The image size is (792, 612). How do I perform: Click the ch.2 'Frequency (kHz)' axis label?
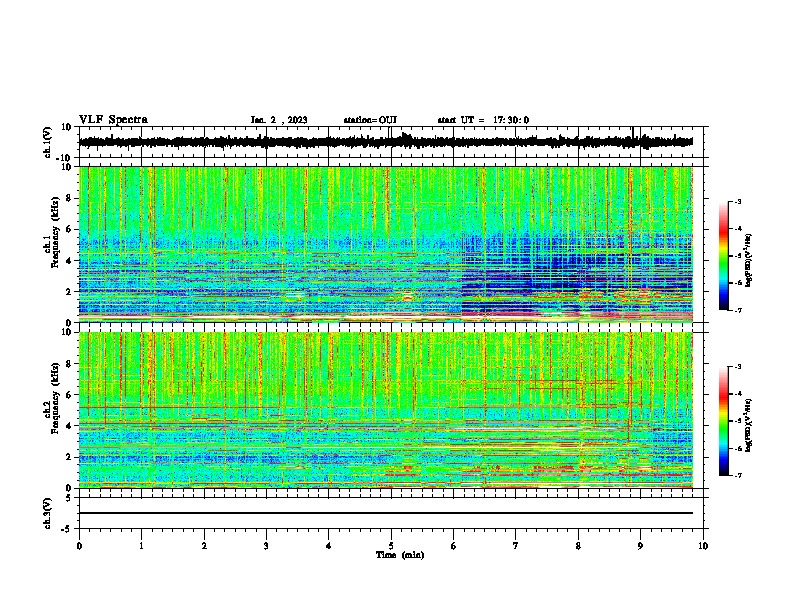coord(55,398)
